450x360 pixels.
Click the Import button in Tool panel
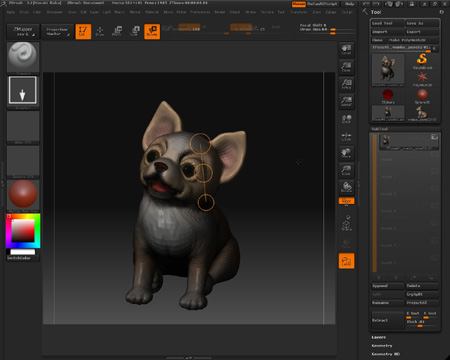[x=387, y=32]
